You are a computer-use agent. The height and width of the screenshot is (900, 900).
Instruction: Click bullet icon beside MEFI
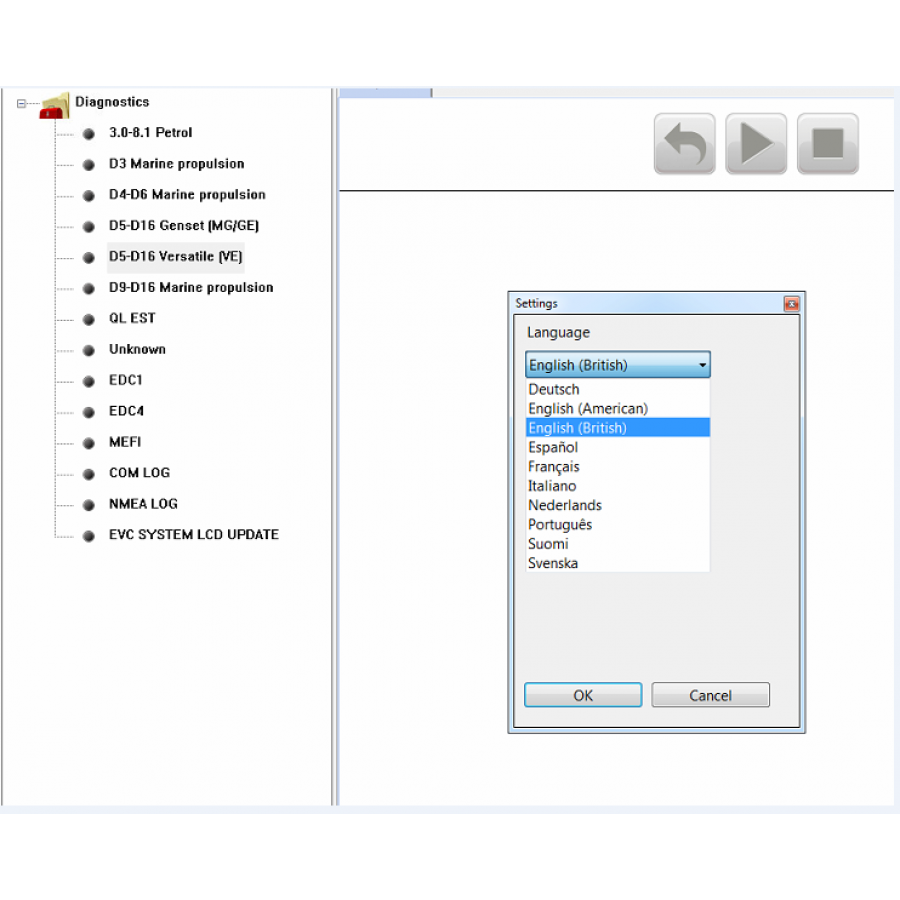coord(88,444)
